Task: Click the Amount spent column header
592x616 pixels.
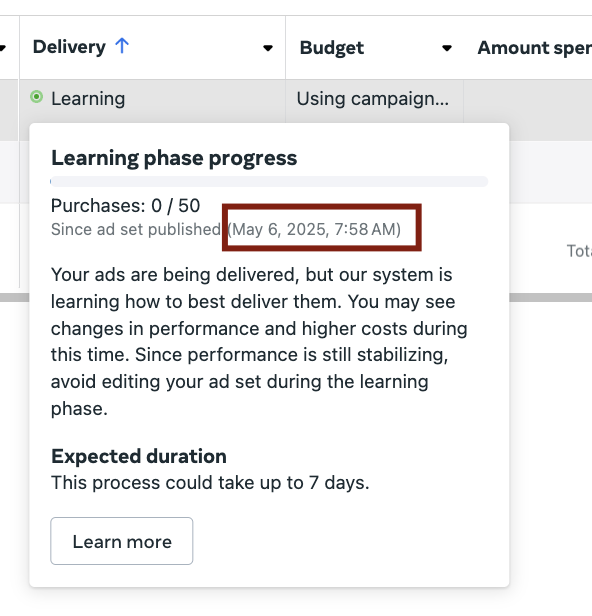Action: point(534,48)
